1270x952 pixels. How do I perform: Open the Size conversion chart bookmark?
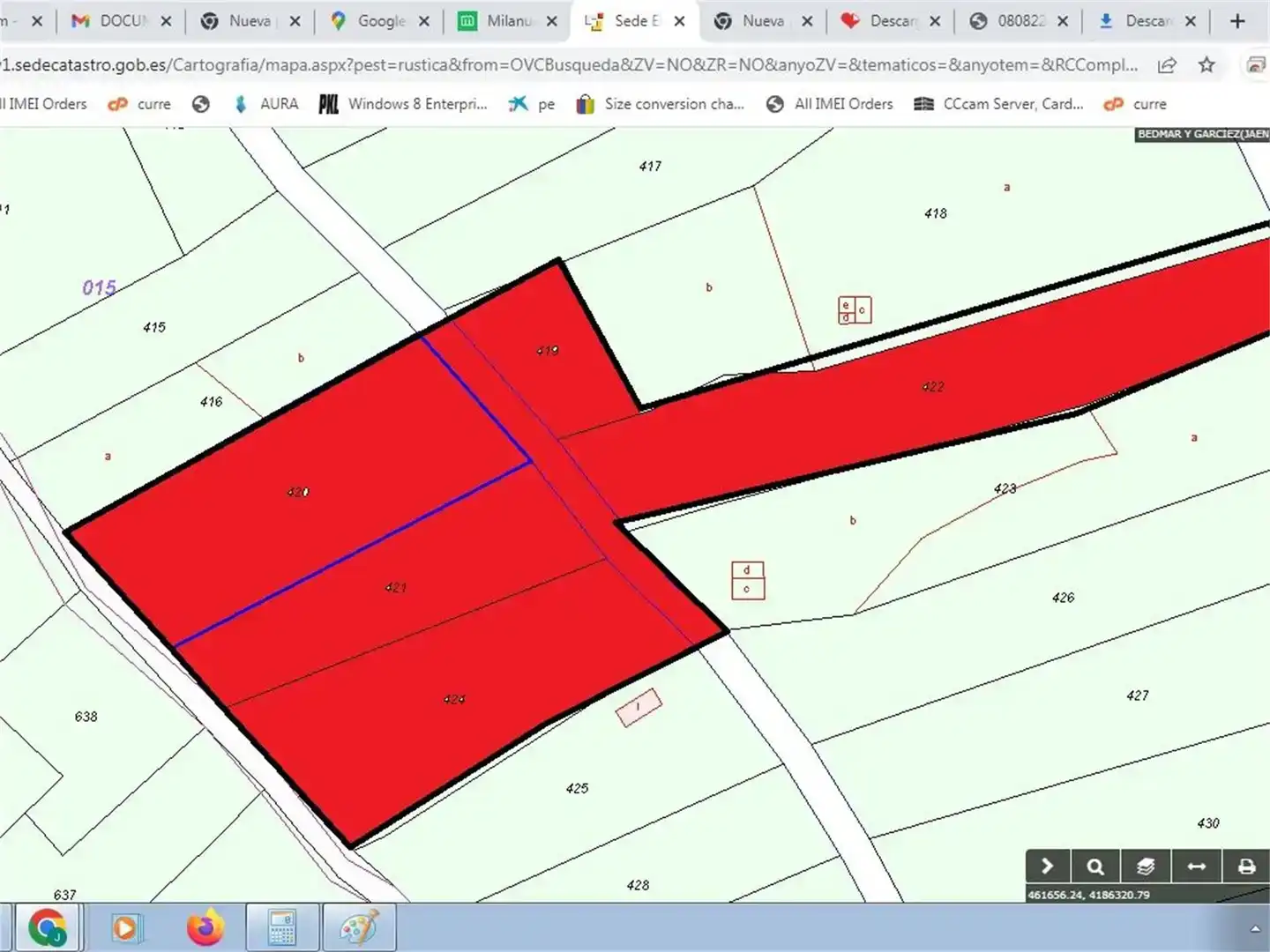(661, 104)
